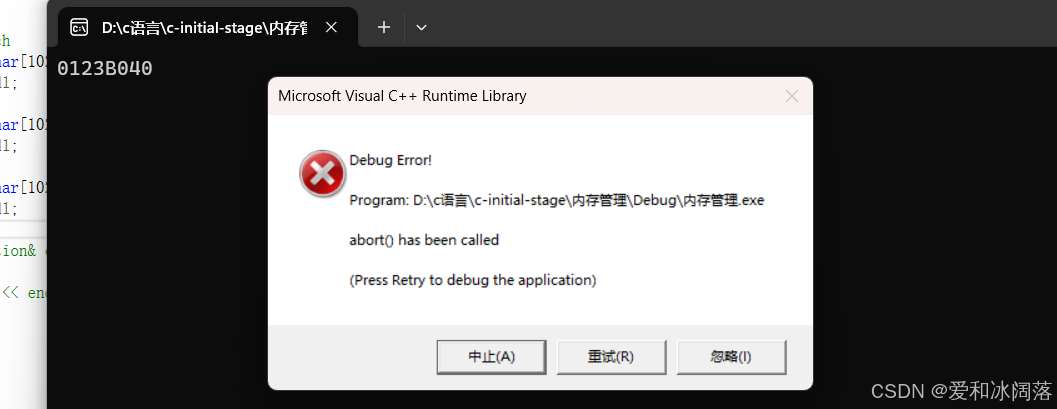
Task: Click "abort() has been called" message
Action: point(424,240)
